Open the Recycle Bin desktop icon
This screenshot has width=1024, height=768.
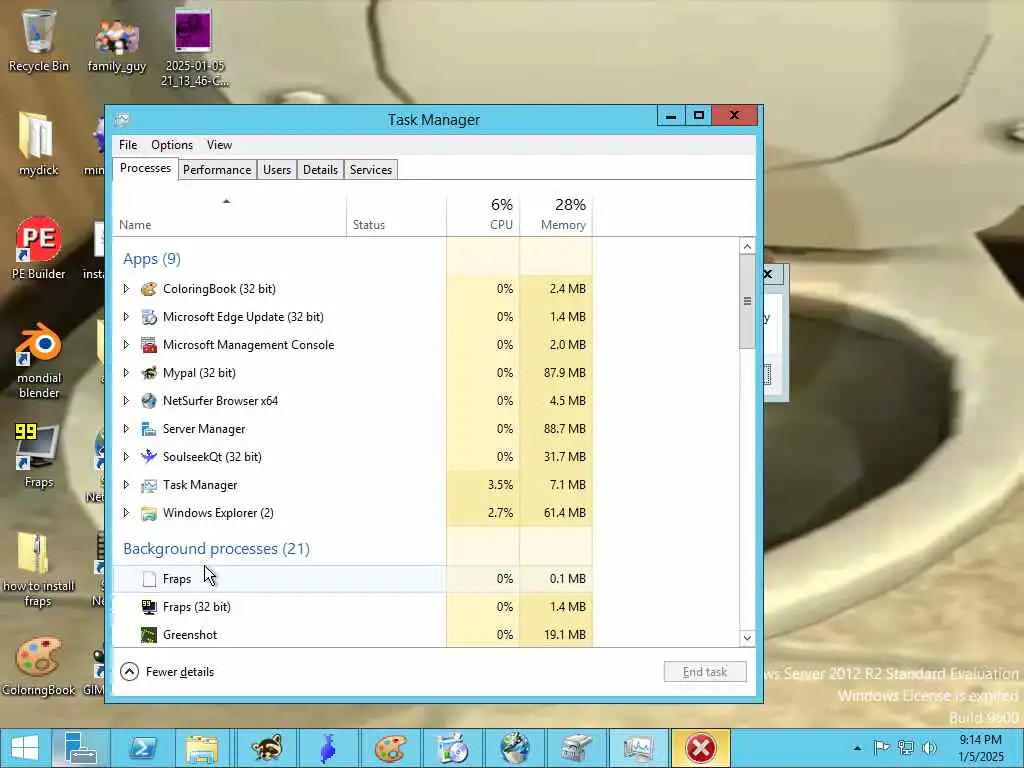coord(39,40)
